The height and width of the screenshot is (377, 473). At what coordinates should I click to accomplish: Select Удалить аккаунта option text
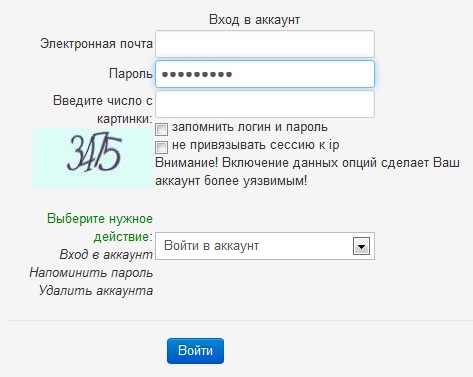pyautogui.click(x=96, y=291)
